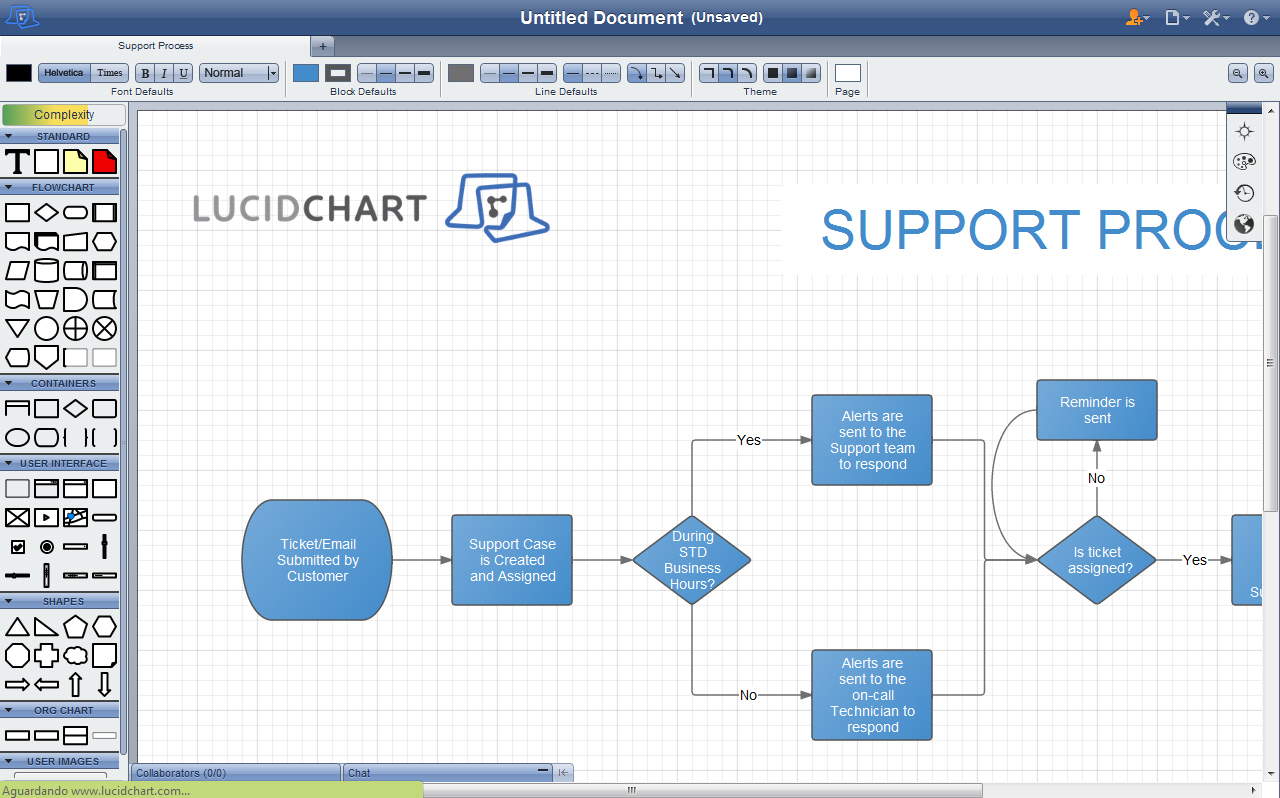
Task: Select the off-page connector shape
Action: (x=46, y=357)
